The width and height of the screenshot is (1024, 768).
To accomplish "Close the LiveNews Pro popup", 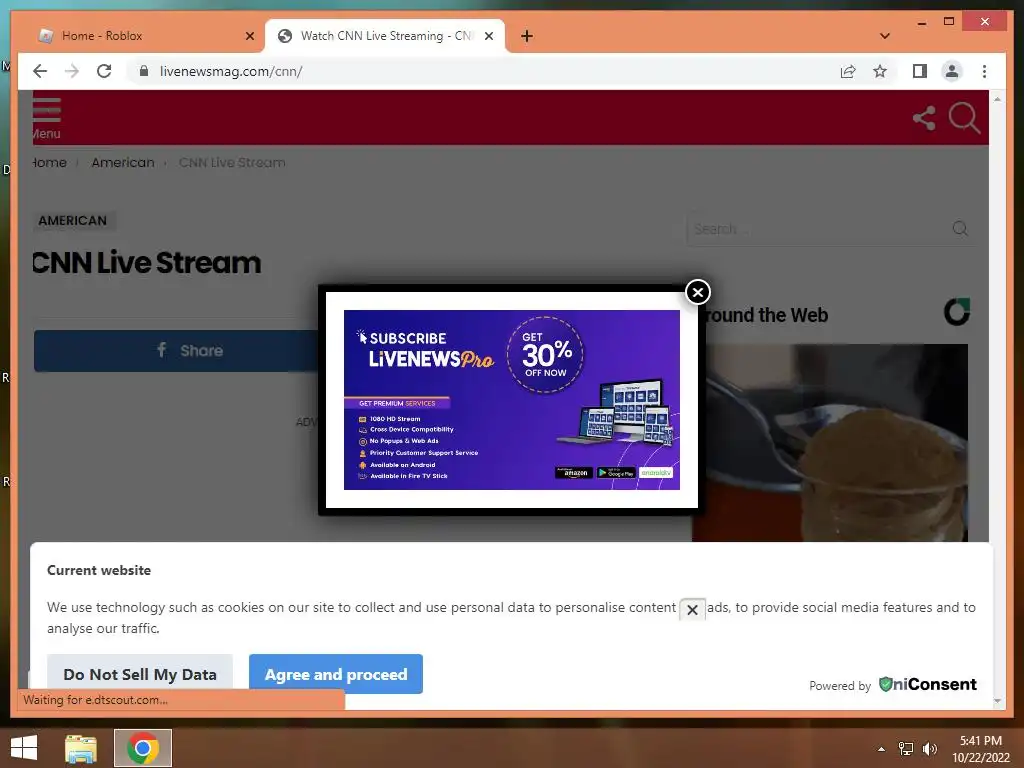I will 697,293.
